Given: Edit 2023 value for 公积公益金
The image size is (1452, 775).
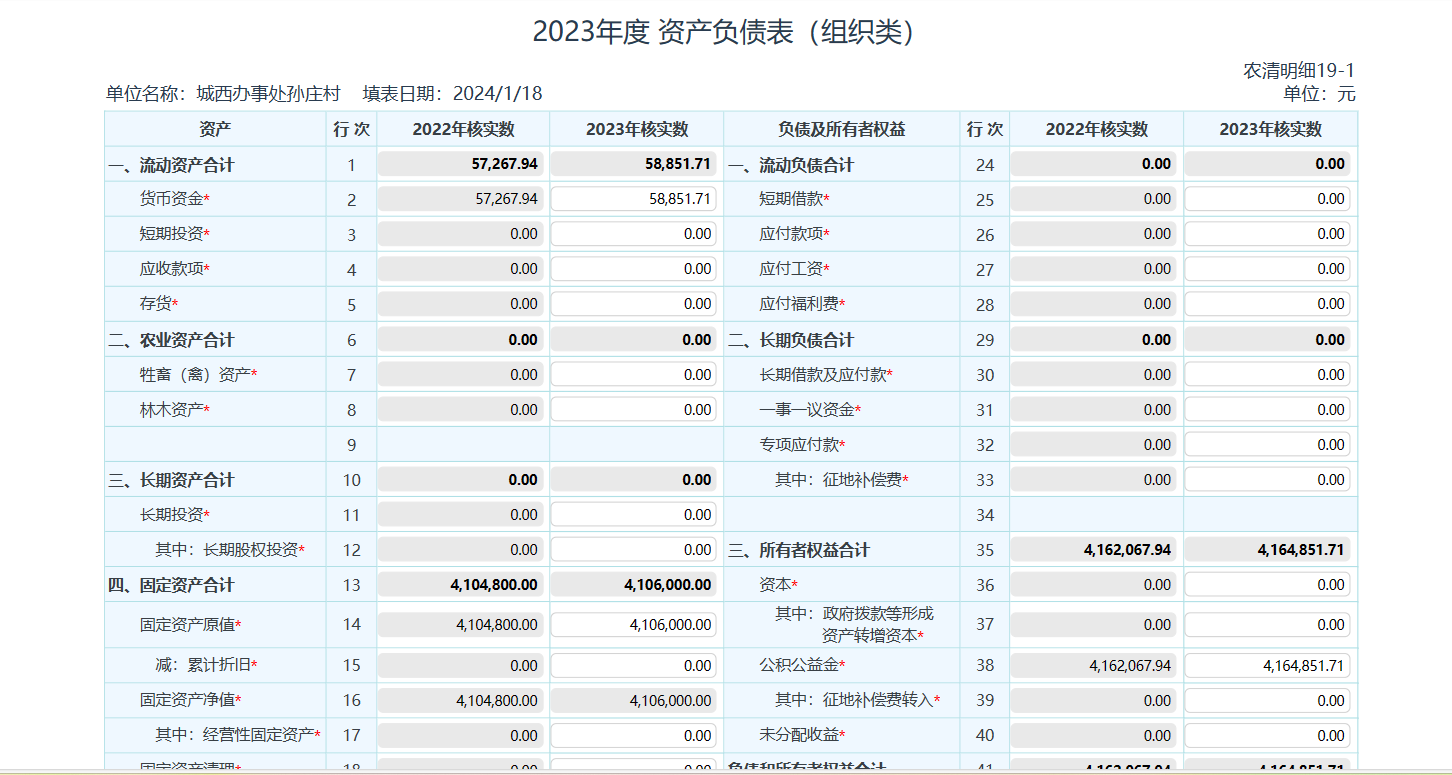Looking at the screenshot, I should click(1267, 665).
